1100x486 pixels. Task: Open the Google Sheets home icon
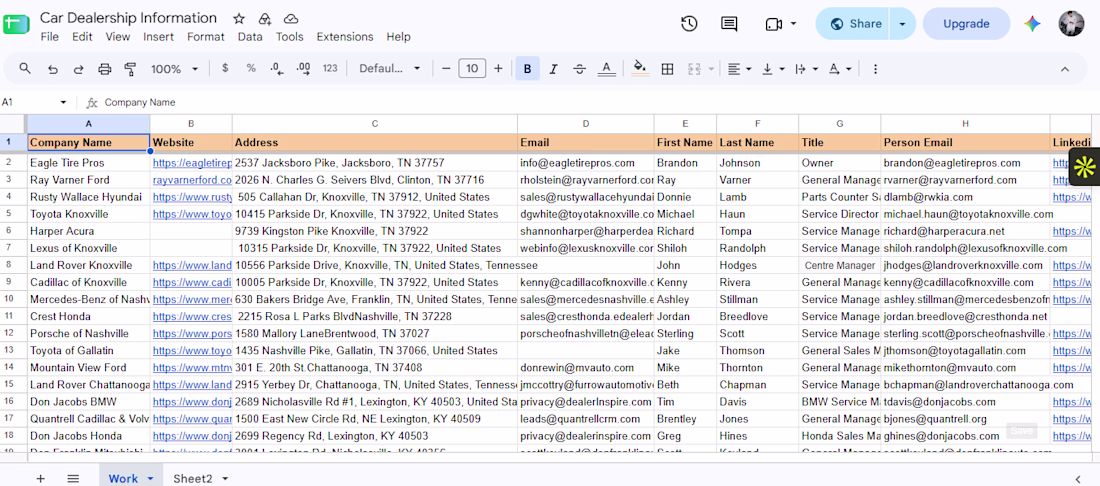pyautogui.click(x=16, y=25)
